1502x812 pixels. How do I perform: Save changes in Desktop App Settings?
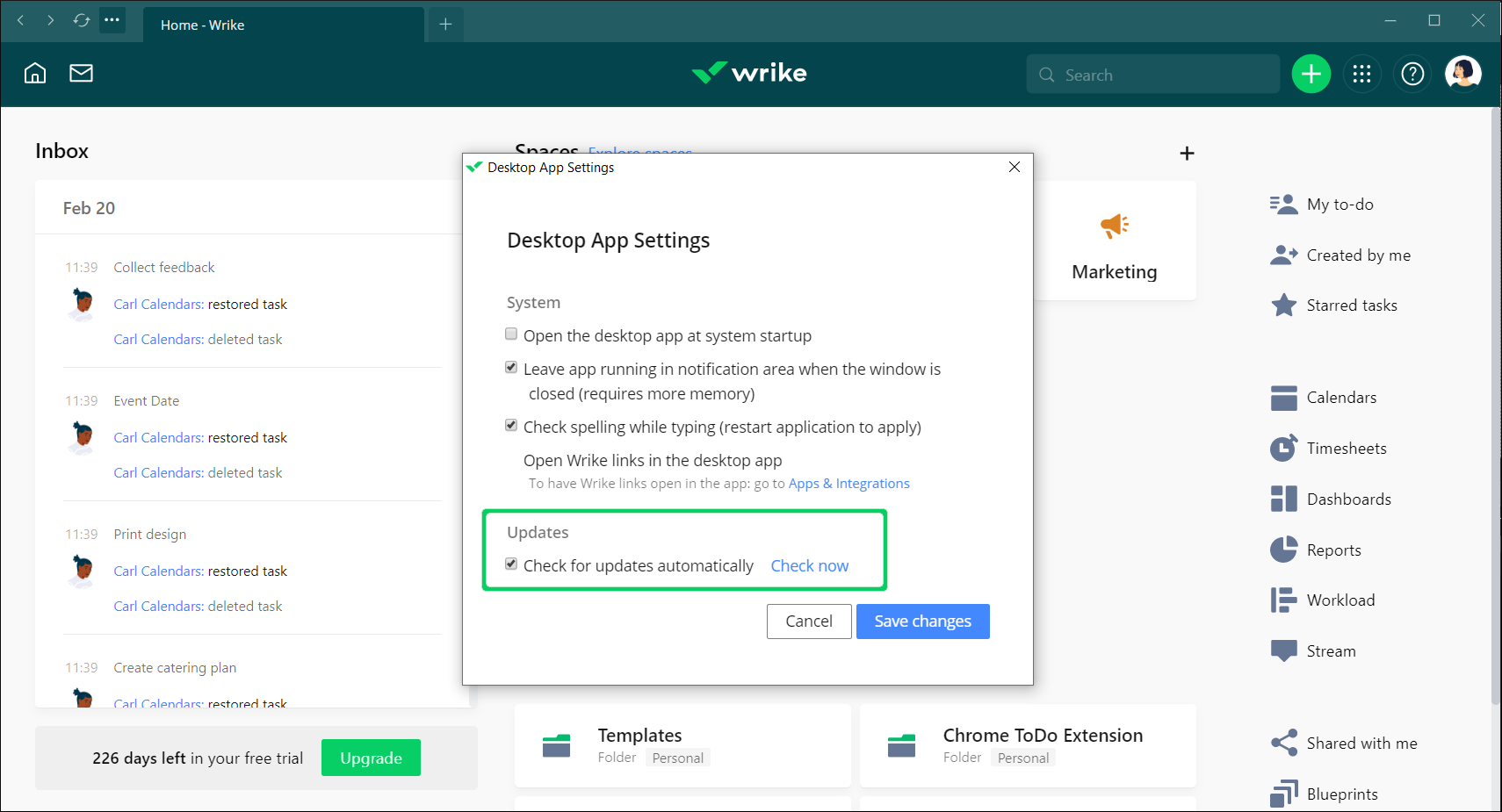pos(922,621)
